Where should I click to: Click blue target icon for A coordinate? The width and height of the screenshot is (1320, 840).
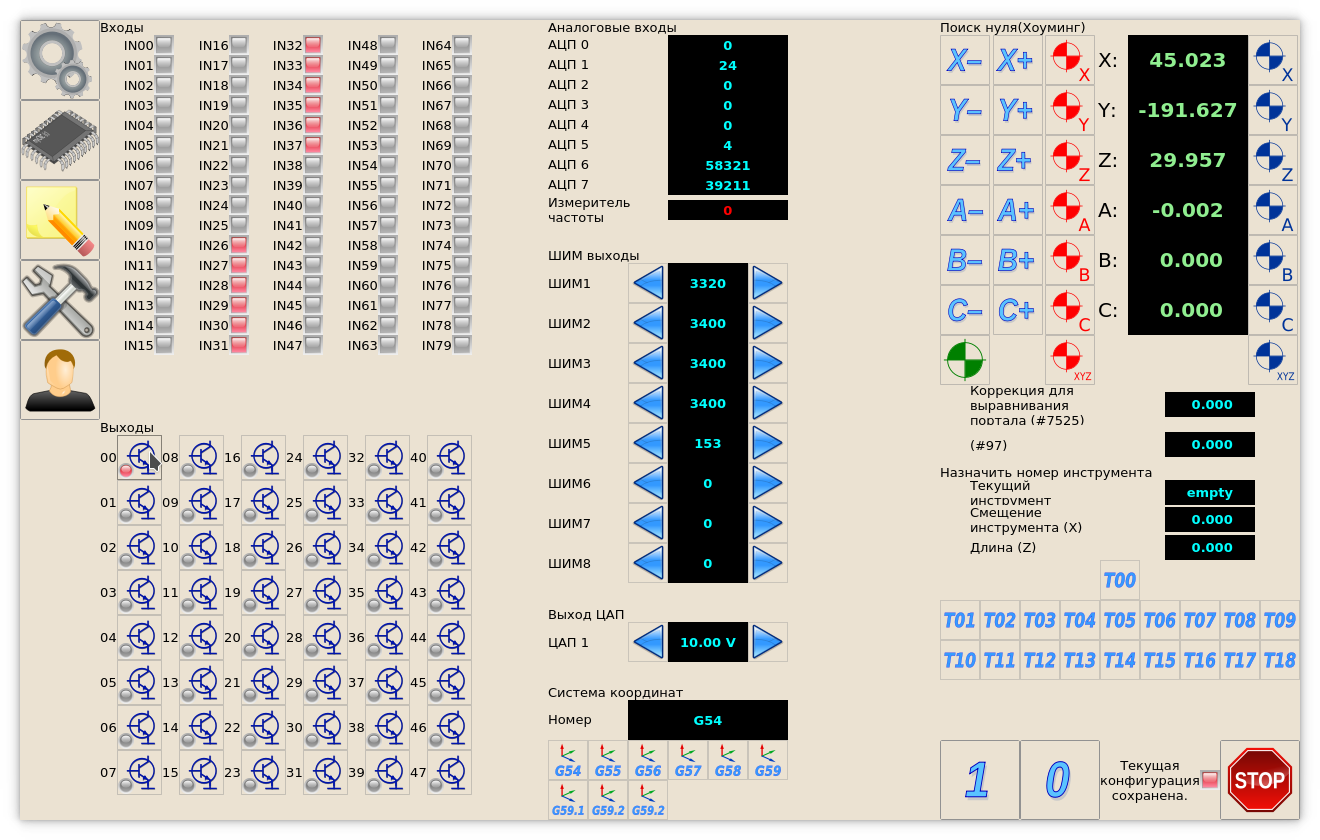click(x=1273, y=210)
